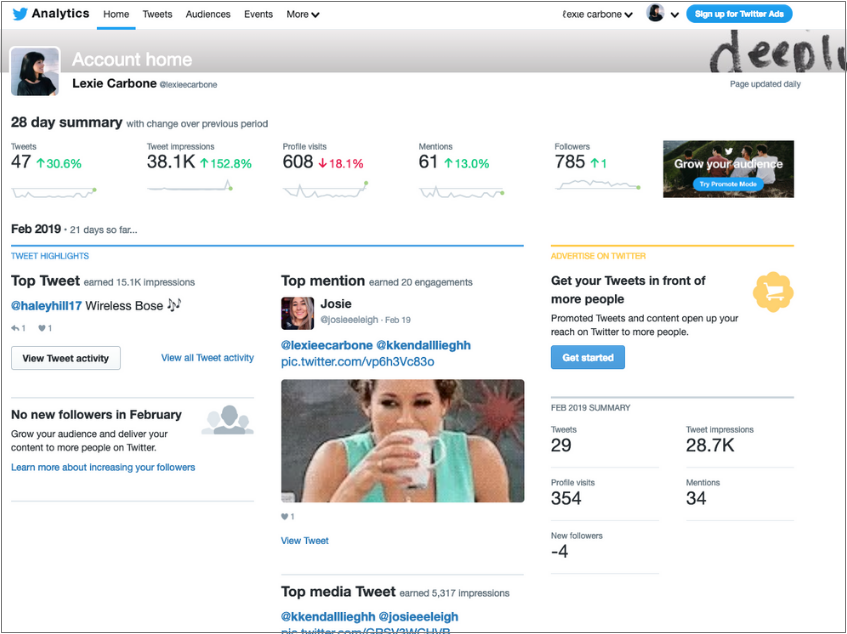Click the 354 Profile visits summary value
847x634 pixels.
[566, 498]
